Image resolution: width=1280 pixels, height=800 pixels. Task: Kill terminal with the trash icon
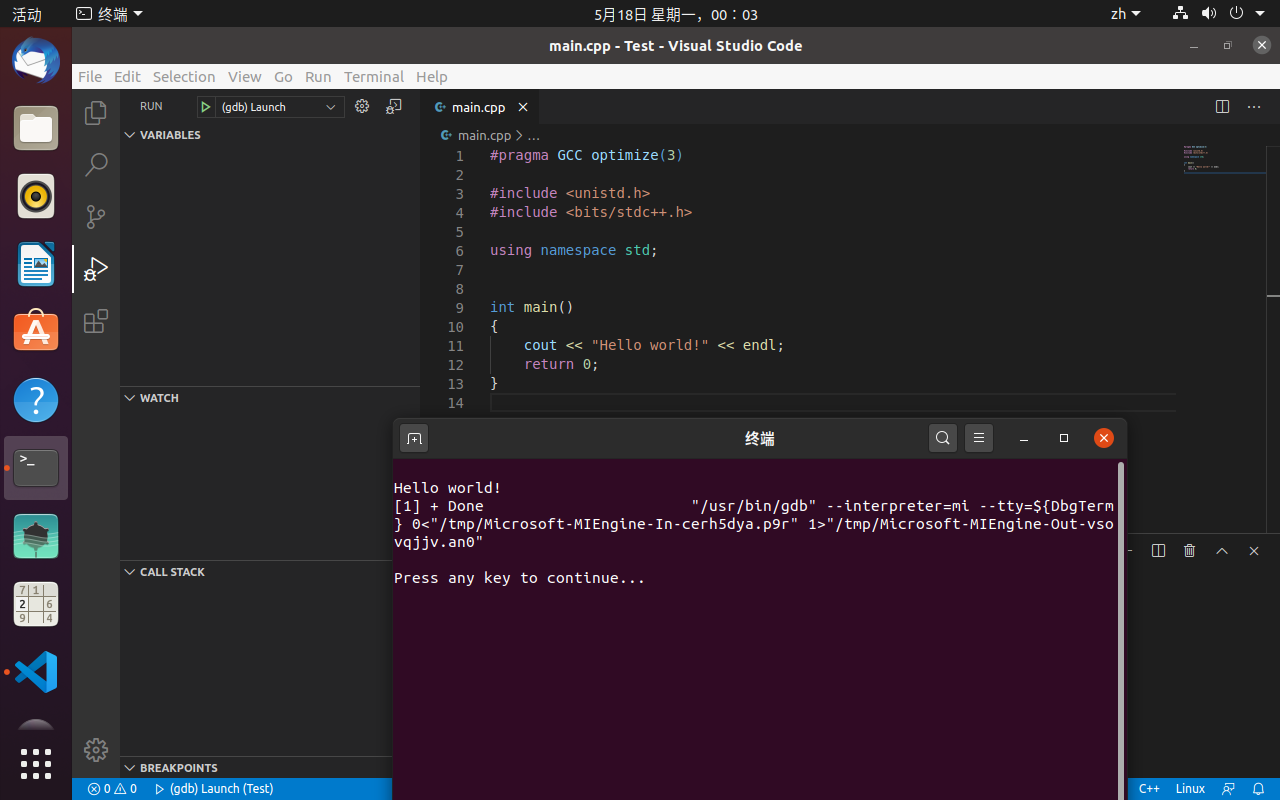click(1189, 550)
